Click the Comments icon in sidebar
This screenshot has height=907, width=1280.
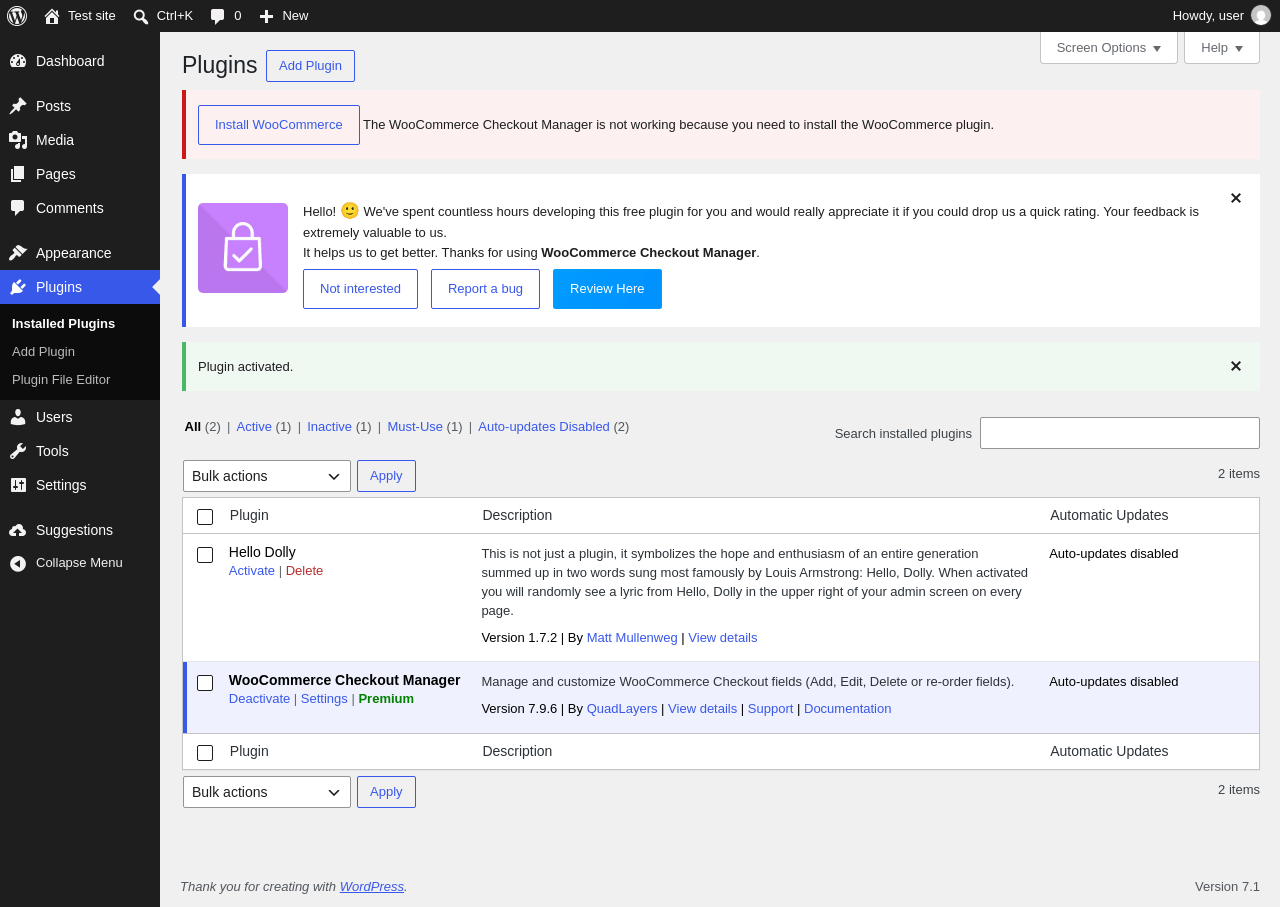18,208
